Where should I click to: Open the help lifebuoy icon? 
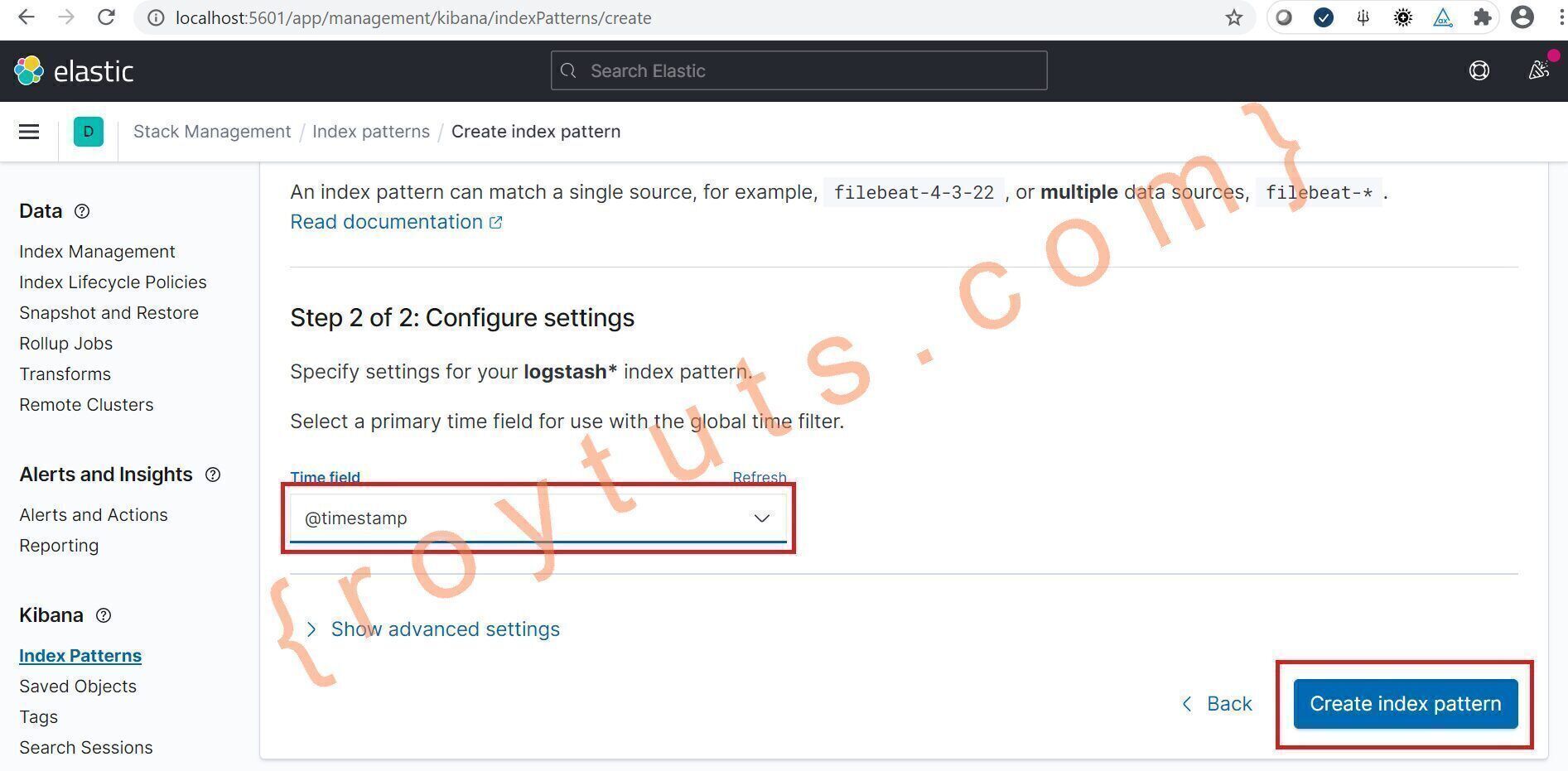click(x=1479, y=71)
